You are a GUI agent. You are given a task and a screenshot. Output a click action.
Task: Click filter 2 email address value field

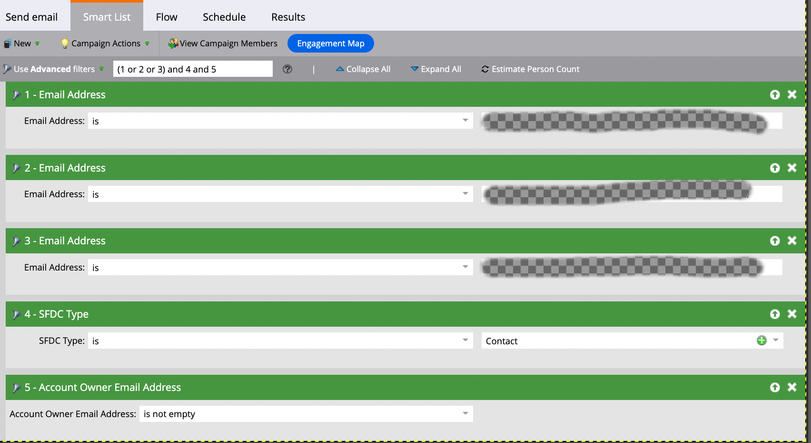(x=632, y=194)
